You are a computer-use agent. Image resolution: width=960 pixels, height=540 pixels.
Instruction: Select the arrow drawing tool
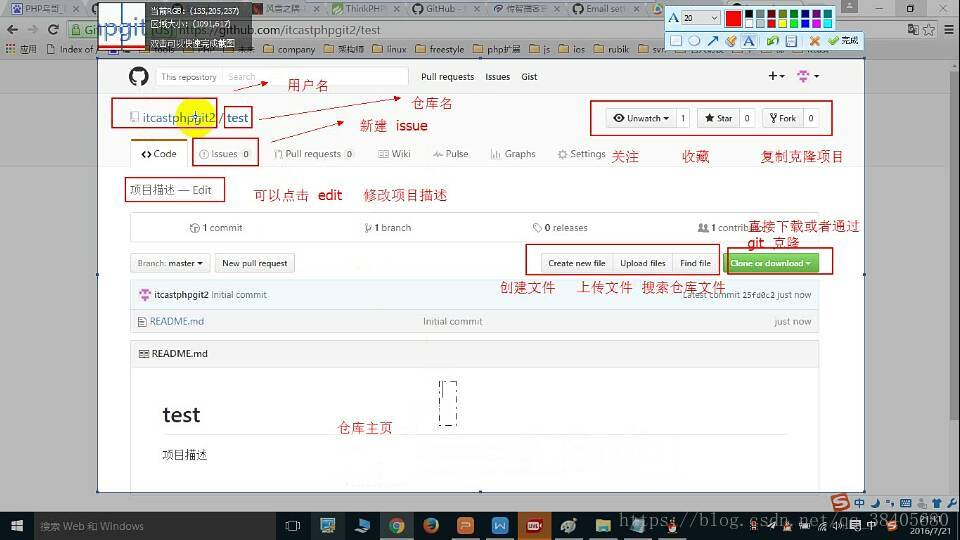713,40
